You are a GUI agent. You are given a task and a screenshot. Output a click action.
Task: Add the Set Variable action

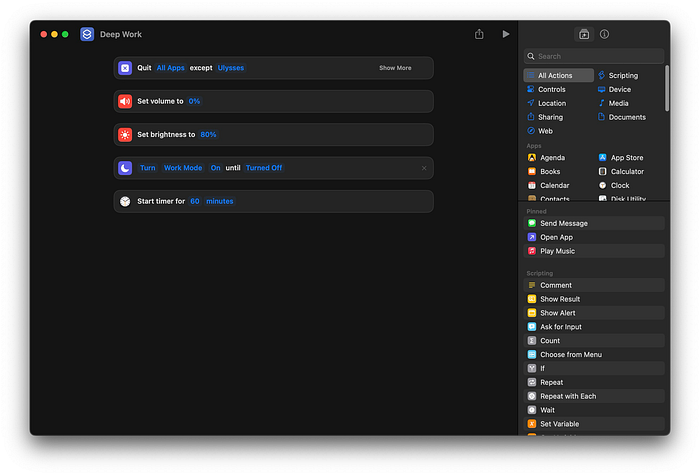click(x=594, y=424)
